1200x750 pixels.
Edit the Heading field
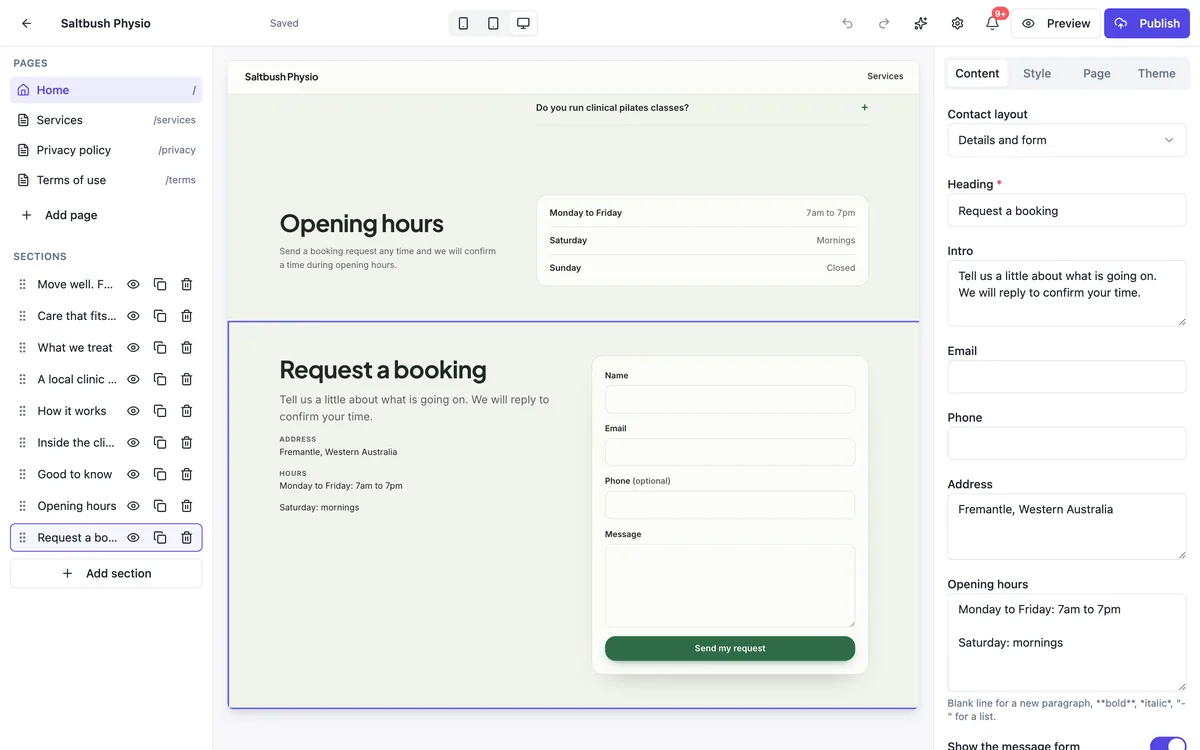1067,211
